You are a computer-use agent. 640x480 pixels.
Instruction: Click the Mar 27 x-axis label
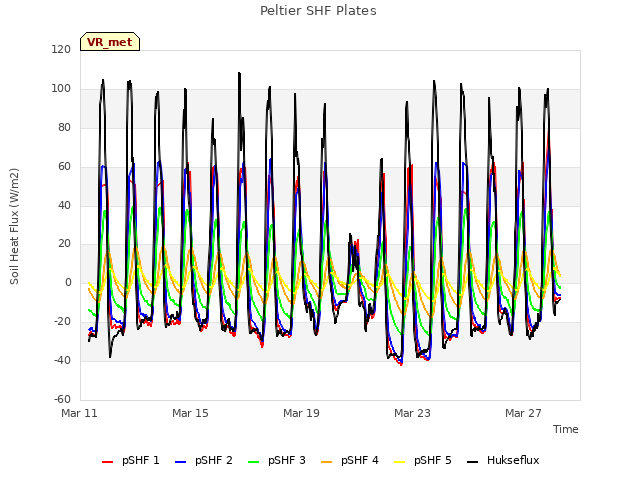tap(523, 413)
